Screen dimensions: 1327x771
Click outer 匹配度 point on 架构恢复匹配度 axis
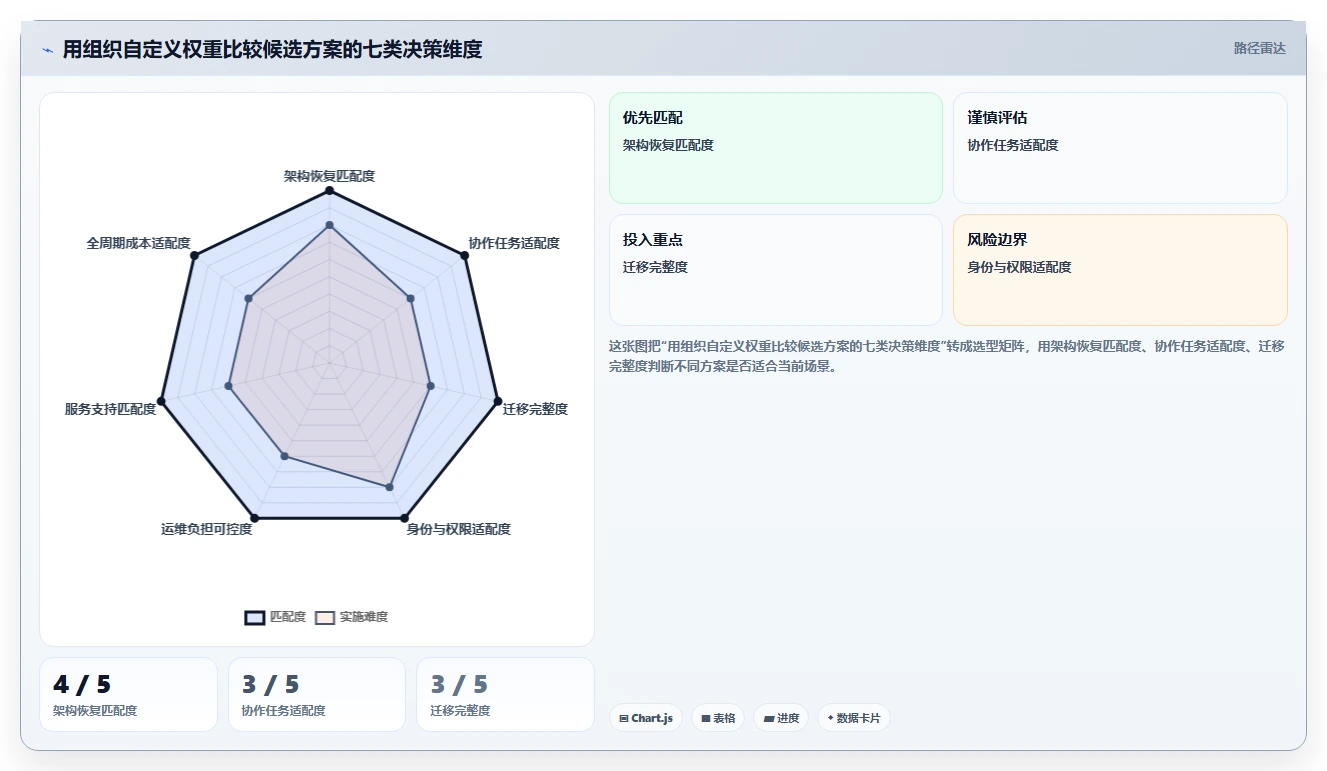click(329, 190)
